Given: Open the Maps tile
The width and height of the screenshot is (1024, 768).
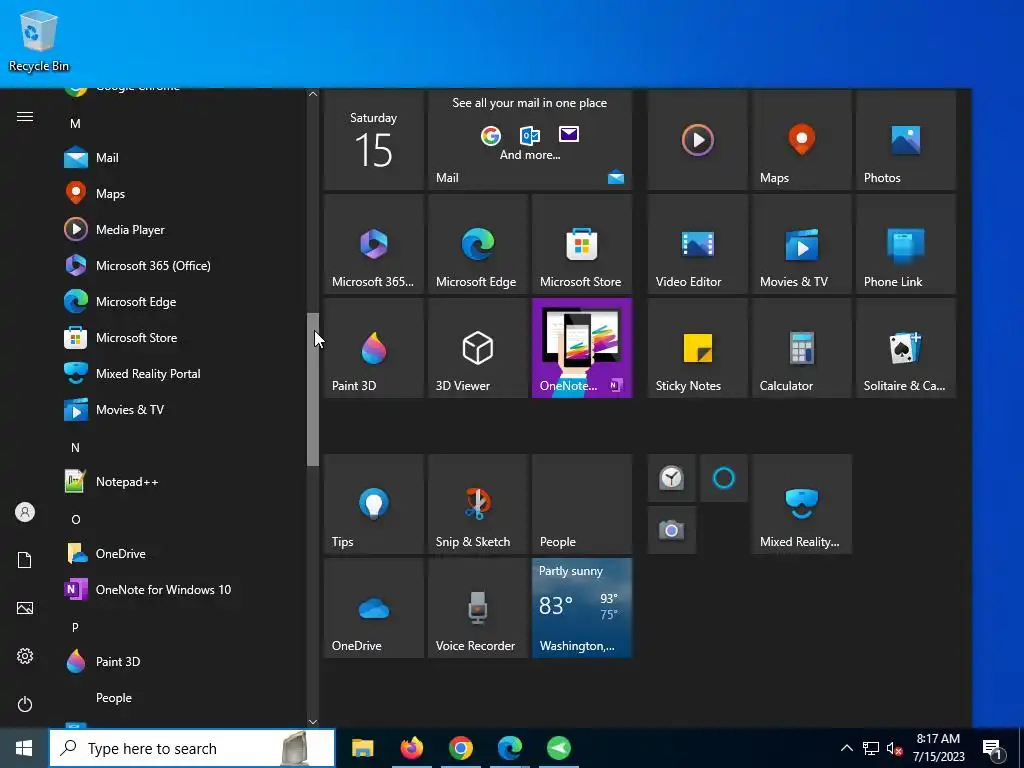Looking at the screenshot, I should click(x=801, y=140).
